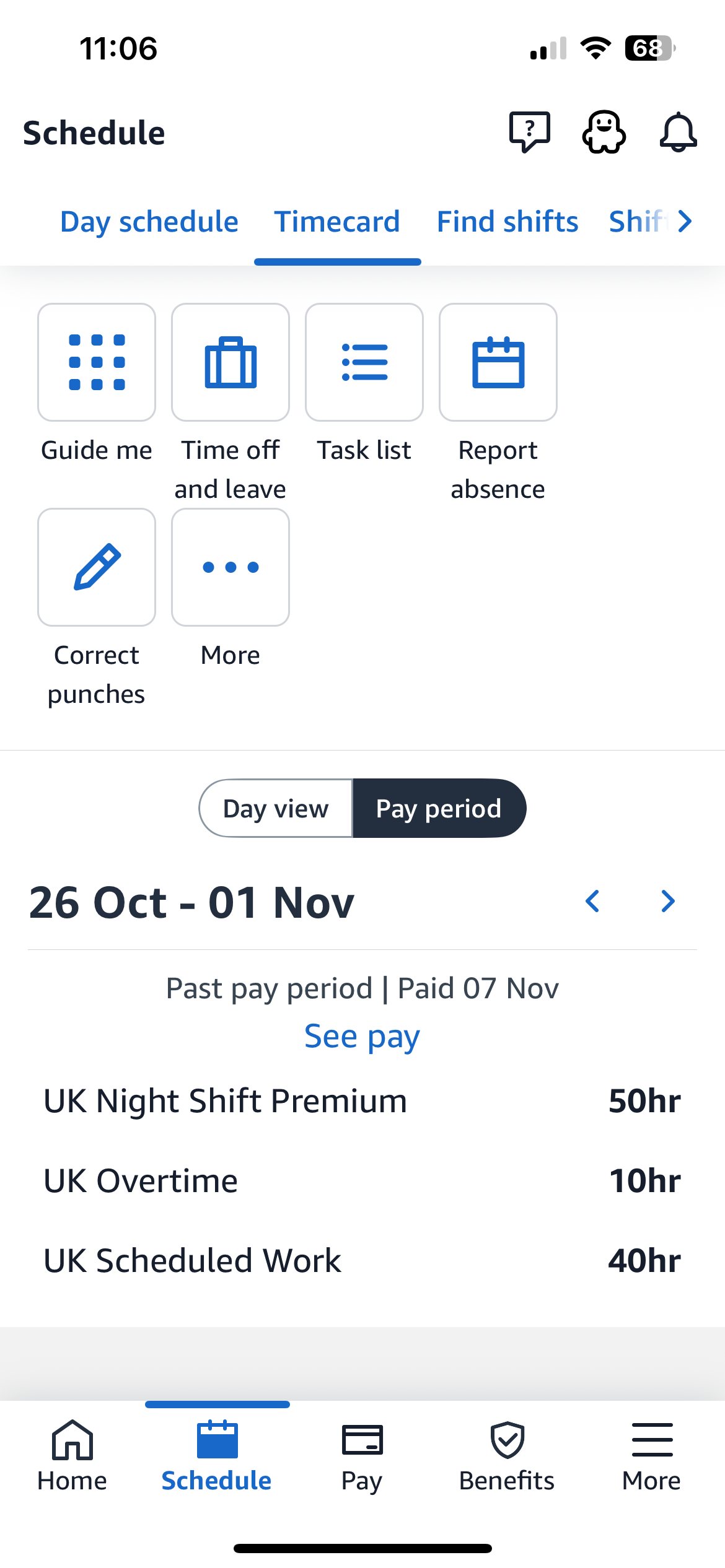
Task: Switch to Day view
Action: (x=276, y=808)
